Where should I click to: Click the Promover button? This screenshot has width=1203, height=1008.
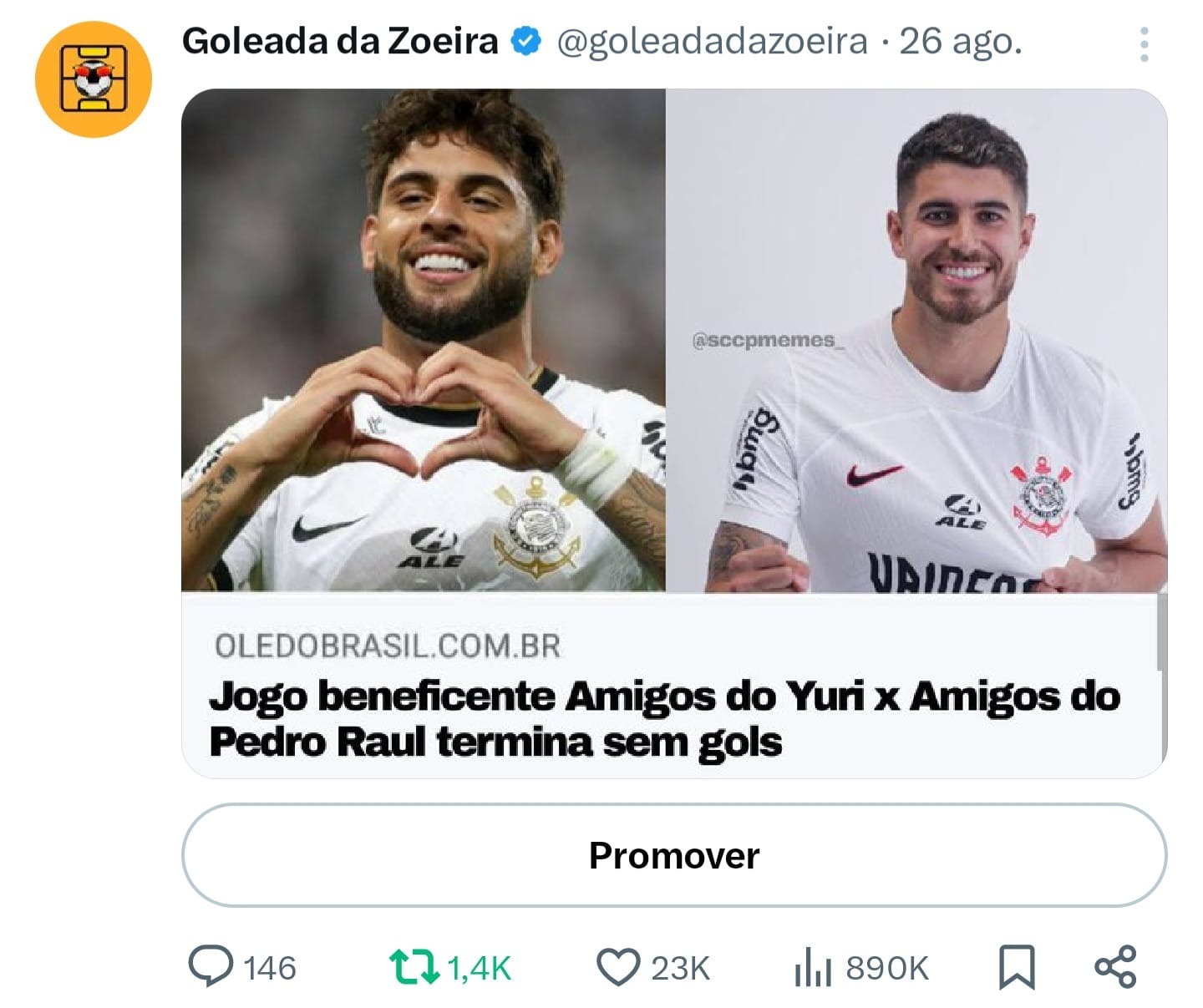[674, 855]
